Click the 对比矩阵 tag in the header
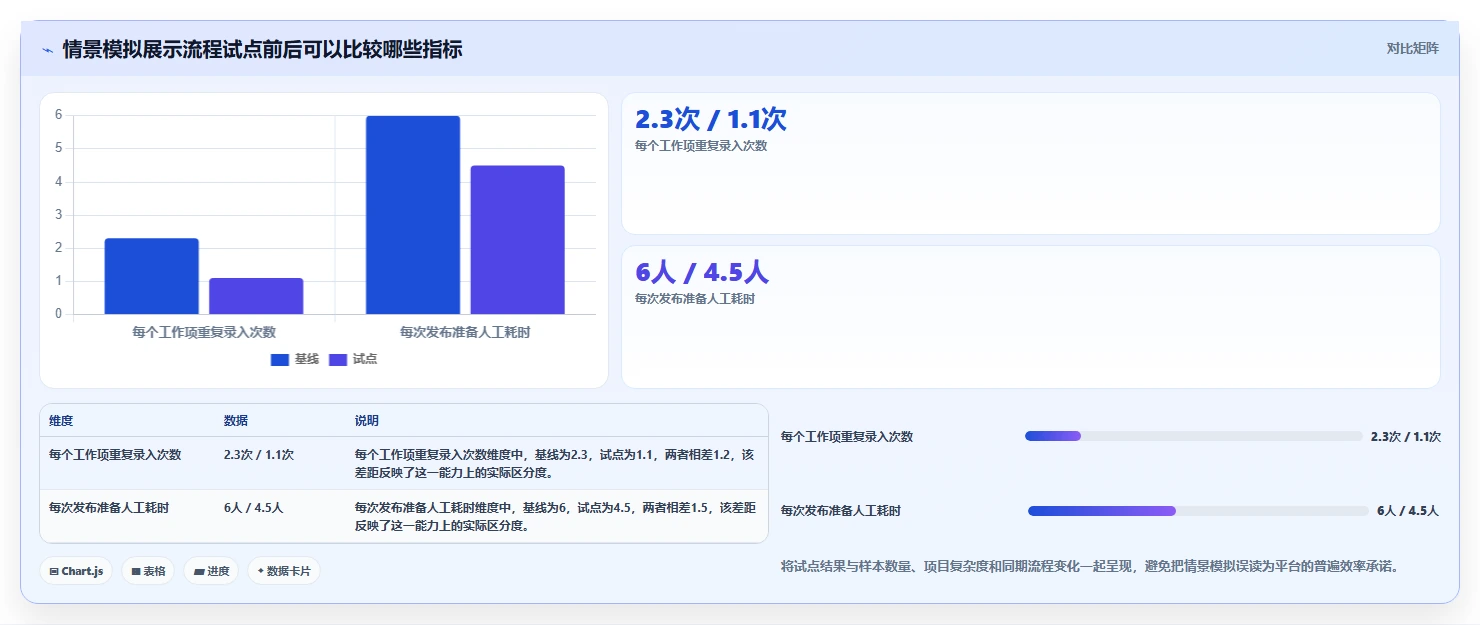This screenshot has height=625, width=1480. 1413,49
